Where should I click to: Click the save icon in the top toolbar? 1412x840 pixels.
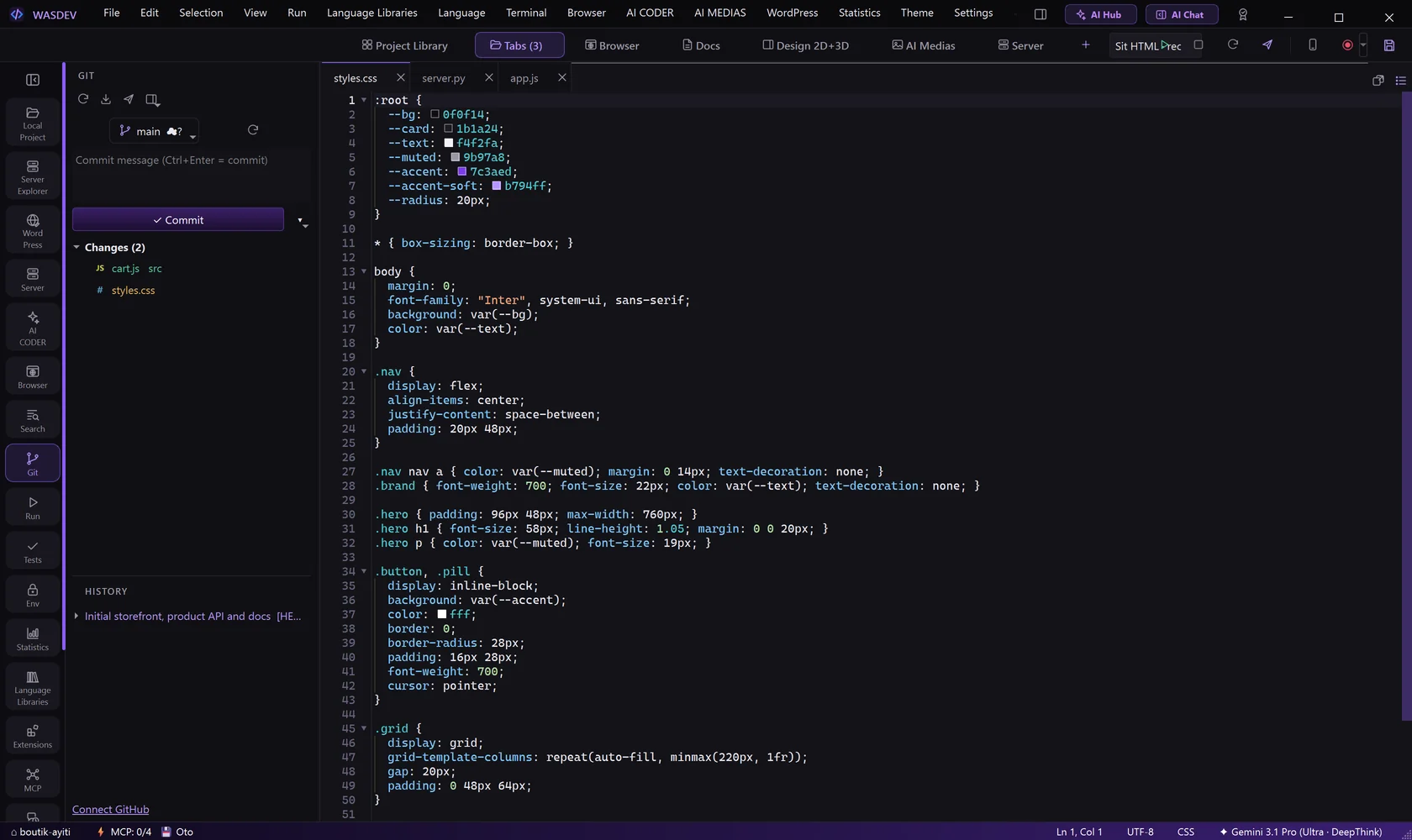pyautogui.click(x=1389, y=45)
